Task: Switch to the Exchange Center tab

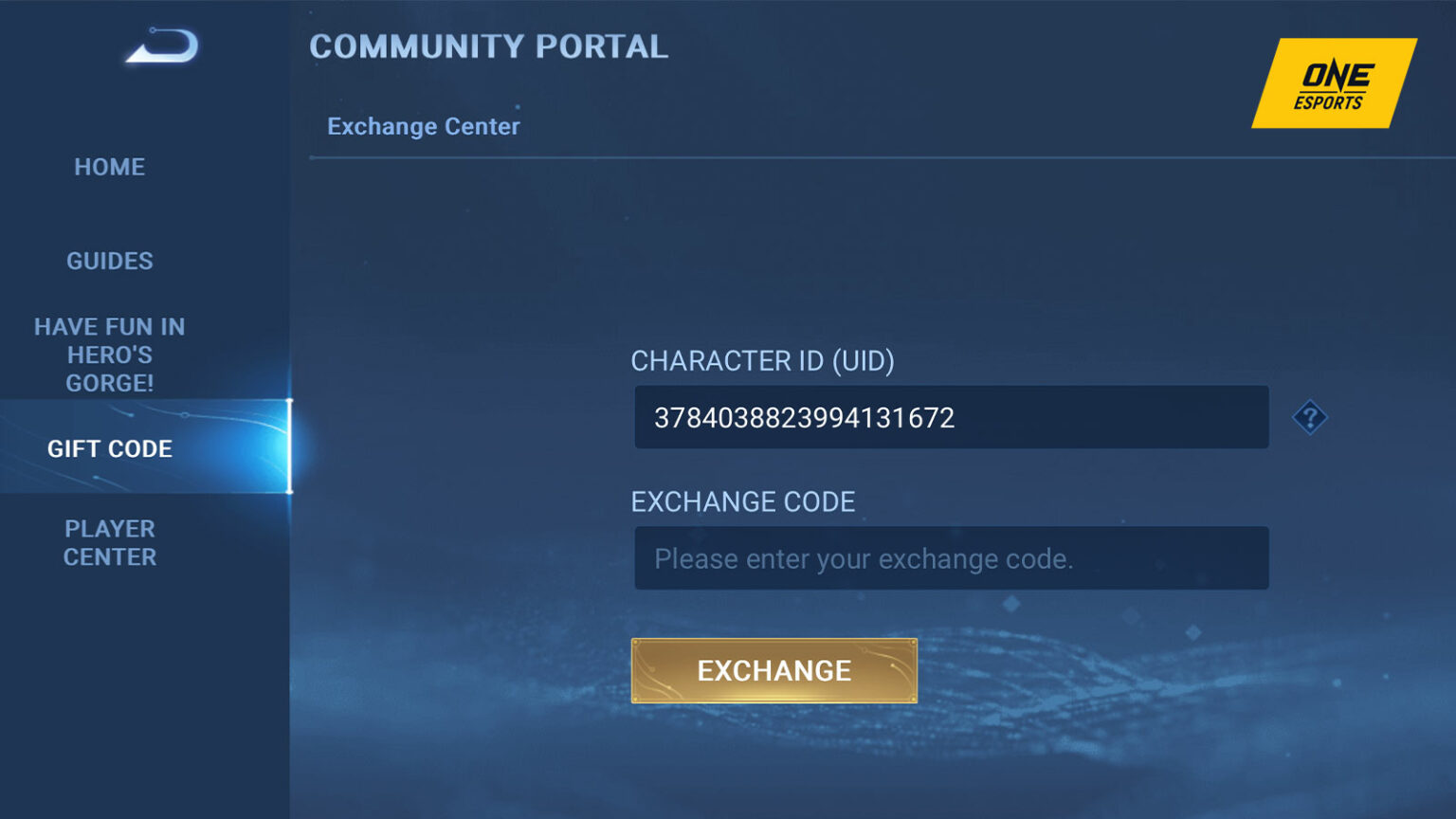Action: click(424, 125)
